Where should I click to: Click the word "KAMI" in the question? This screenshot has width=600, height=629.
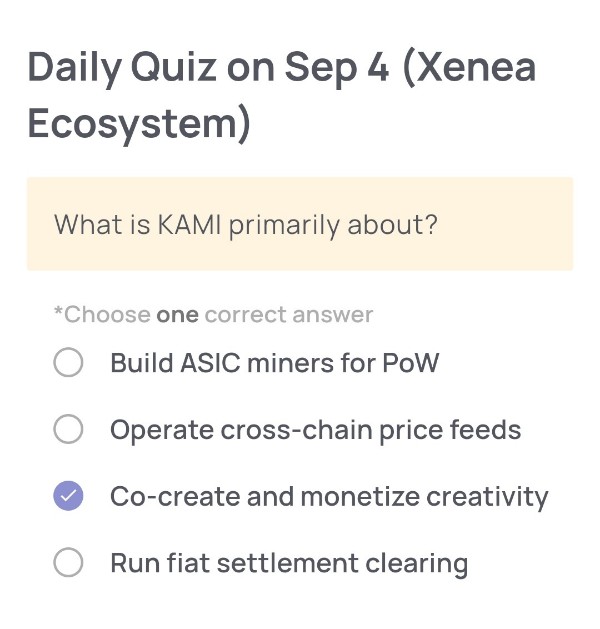pos(189,224)
